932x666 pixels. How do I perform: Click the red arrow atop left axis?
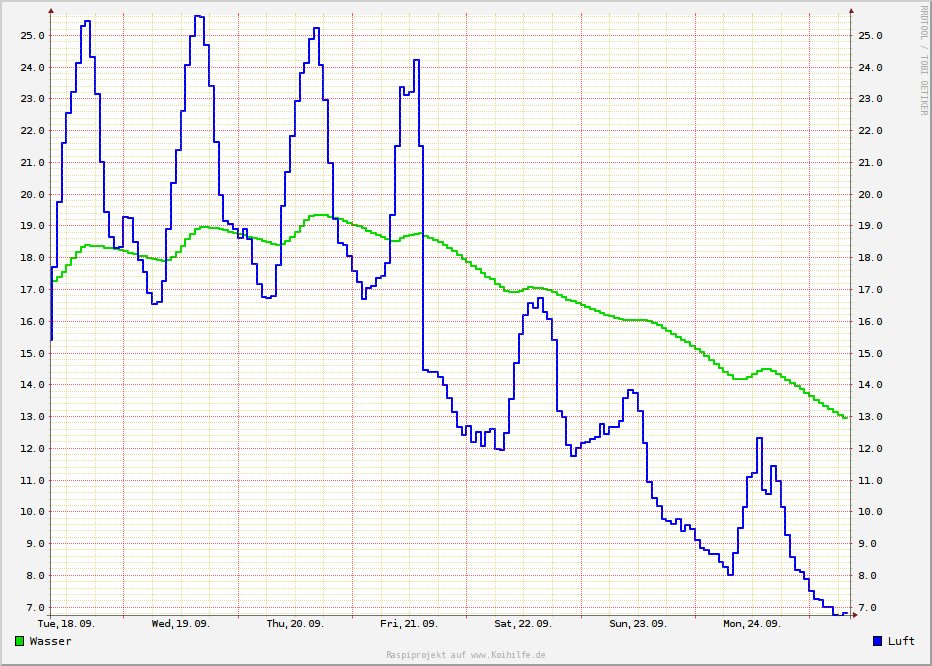pos(51,10)
